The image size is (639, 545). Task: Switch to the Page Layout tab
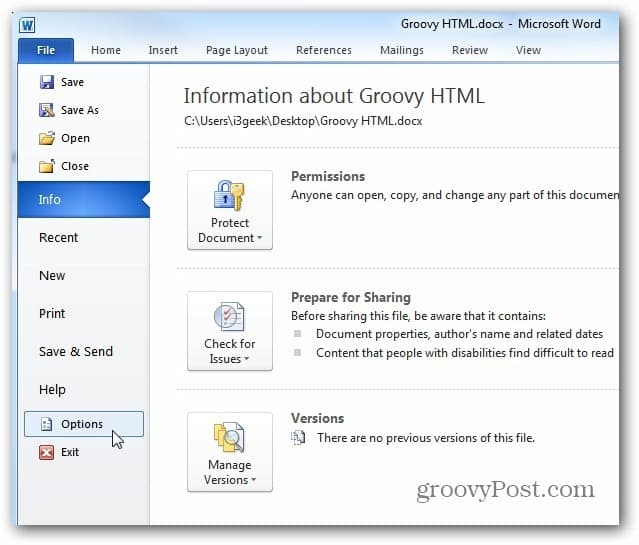point(237,50)
